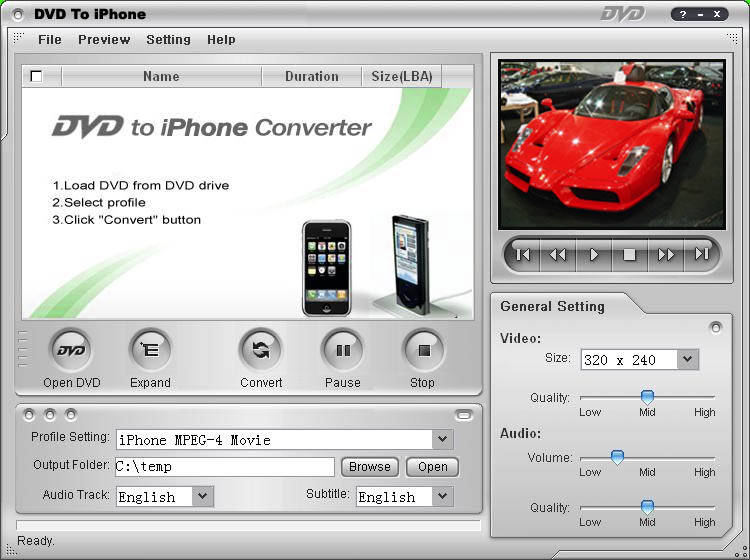This screenshot has width=750, height=560.
Task: Open the Preview menu
Action: click(104, 40)
